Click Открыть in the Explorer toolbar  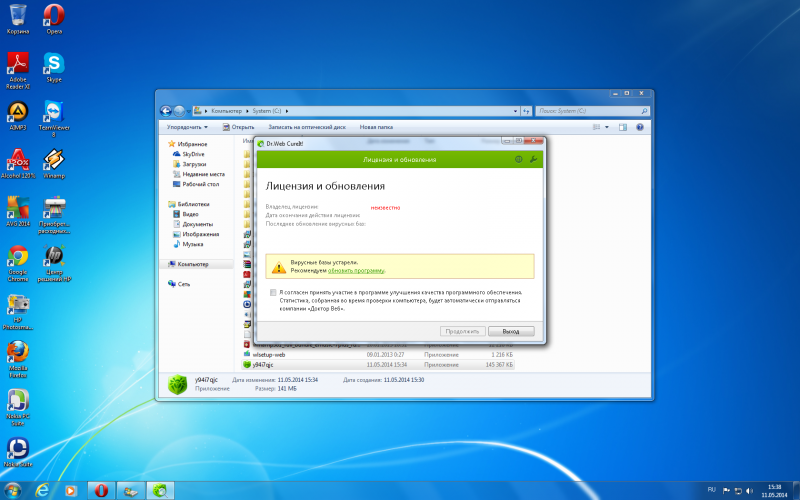(x=238, y=127)
